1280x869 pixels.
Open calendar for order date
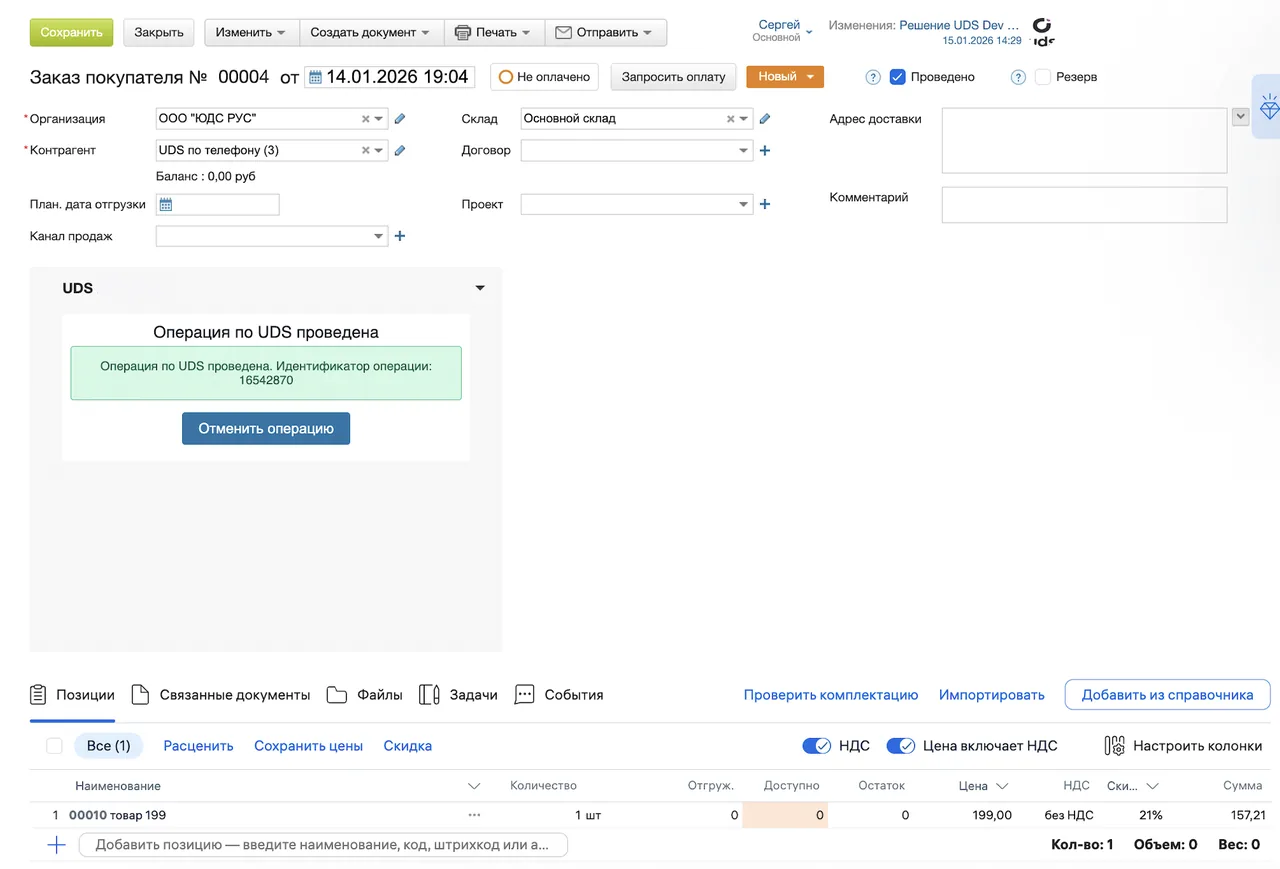(315, 77)
